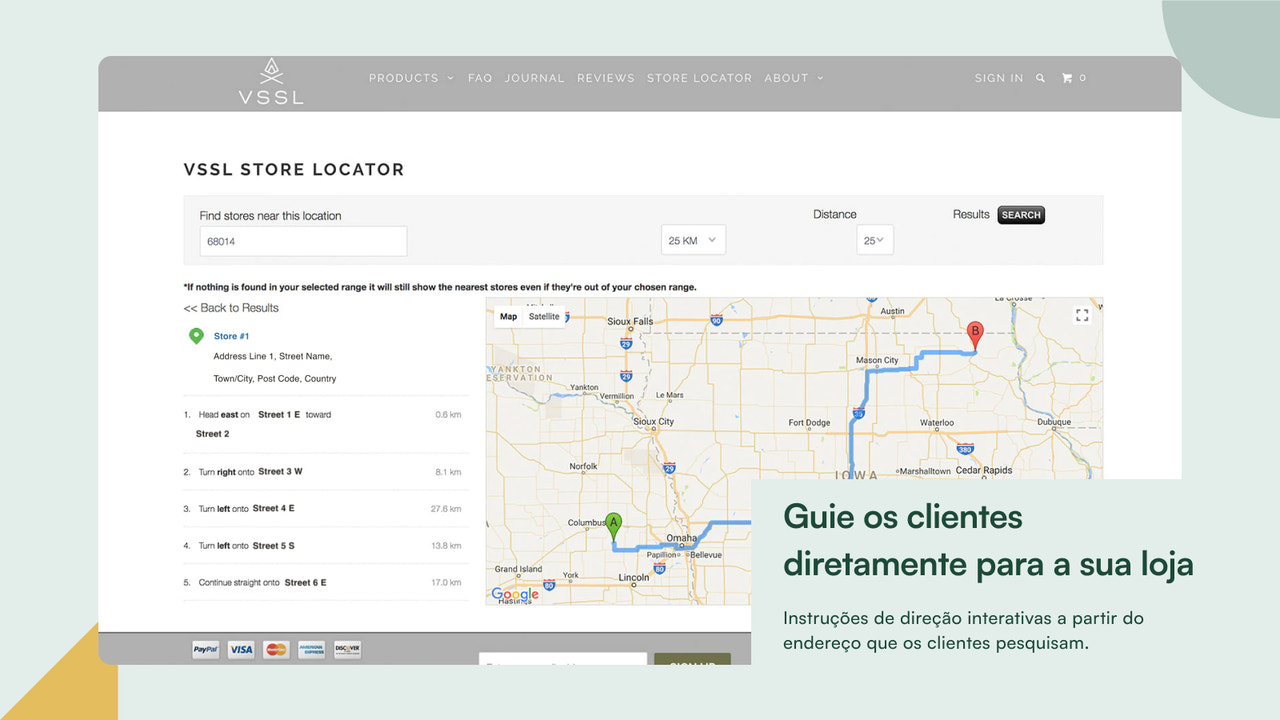Select step 4 Turn left onto Street 5 S

click(325, 546)
